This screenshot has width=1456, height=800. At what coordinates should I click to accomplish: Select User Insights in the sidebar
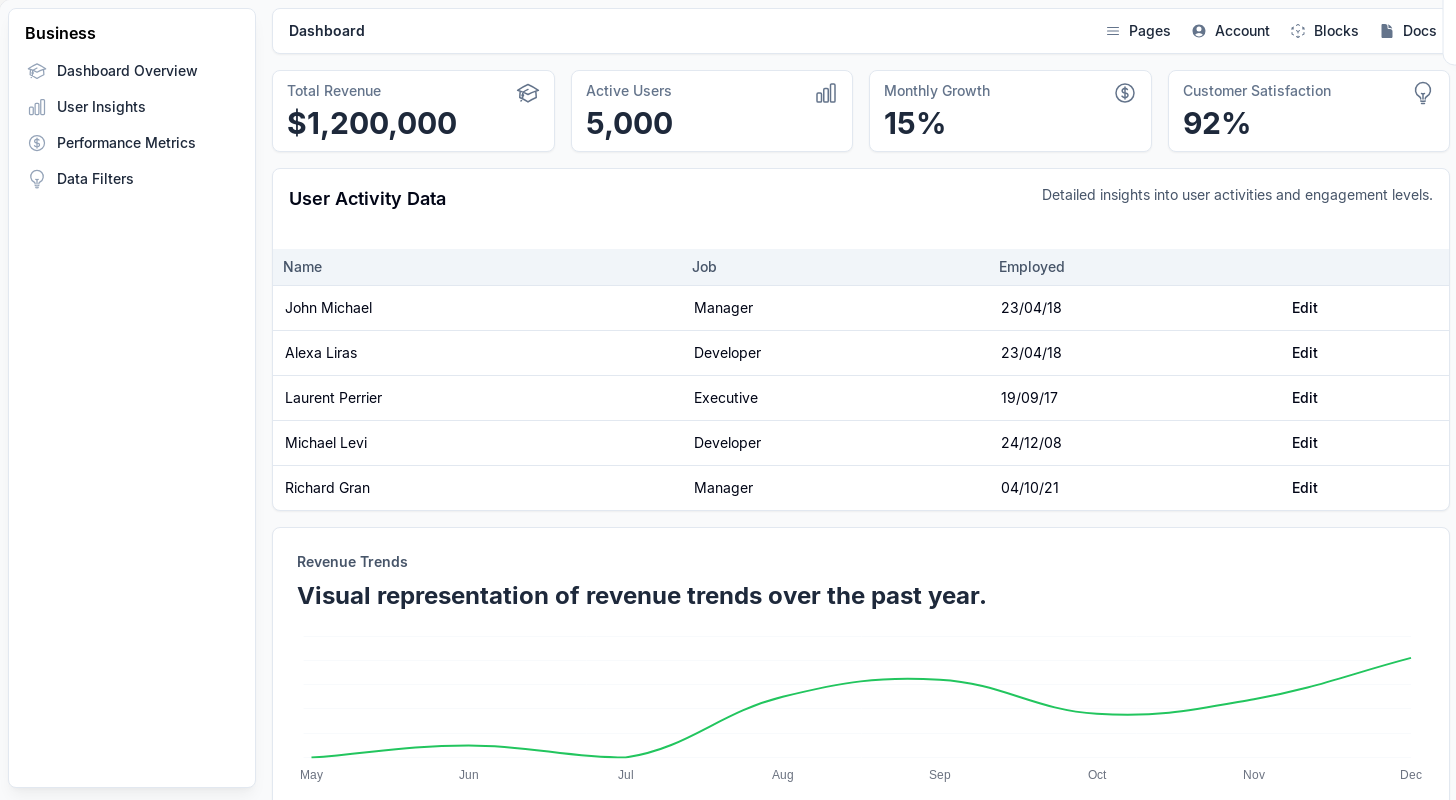pos(101,107)
